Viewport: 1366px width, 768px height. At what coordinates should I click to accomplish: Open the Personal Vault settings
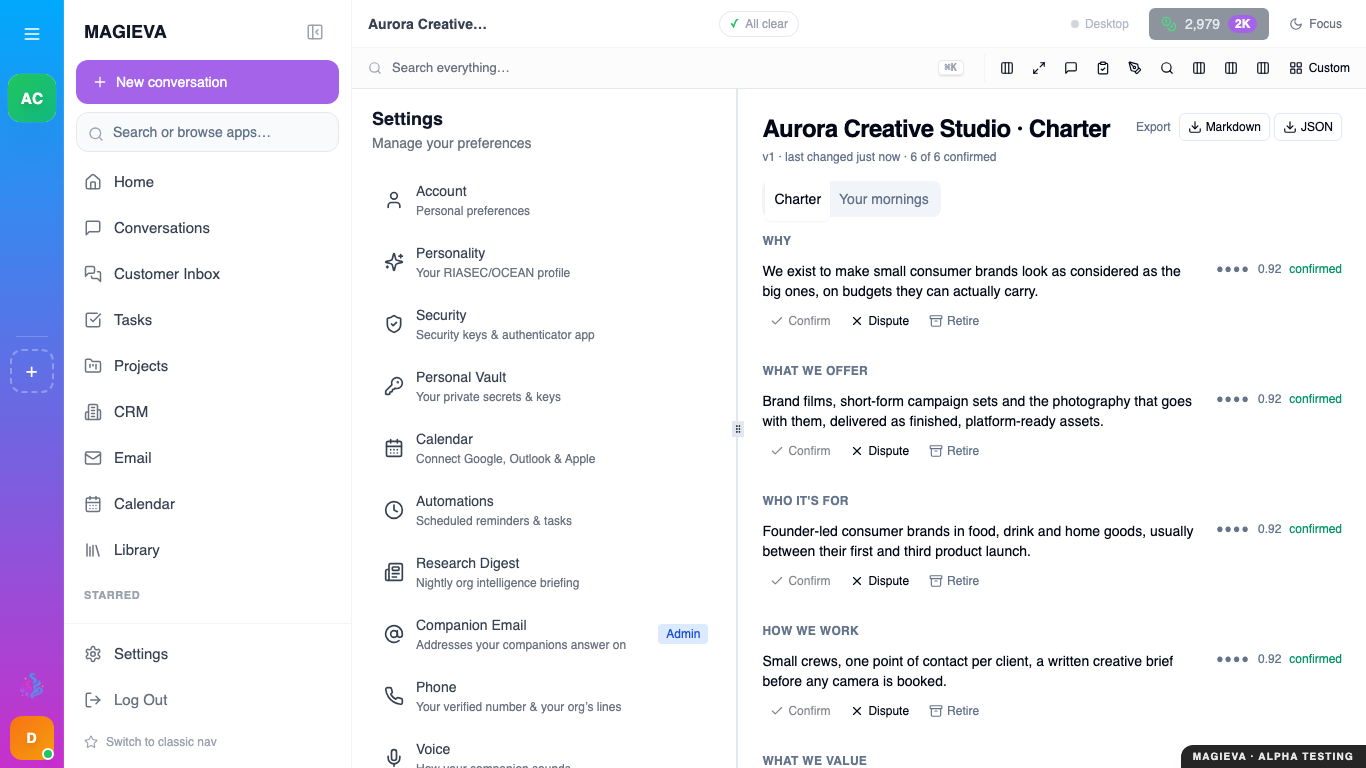544,386
